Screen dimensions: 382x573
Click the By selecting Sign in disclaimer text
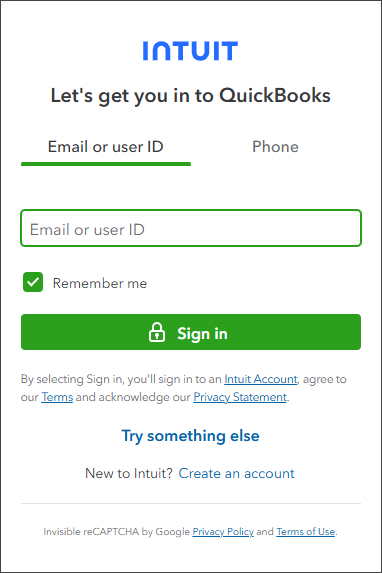pyautogui.click(x=184, y=388)
